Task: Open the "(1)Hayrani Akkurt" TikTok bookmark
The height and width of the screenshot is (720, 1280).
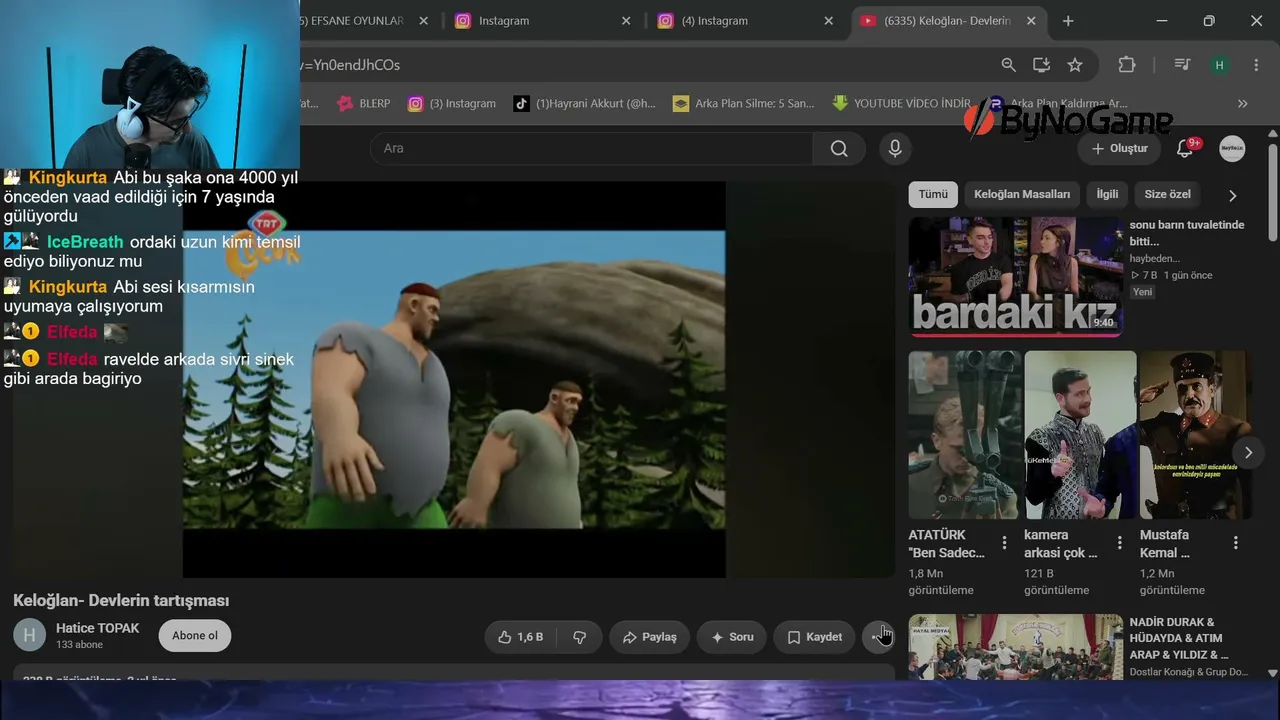Action: point(585,103)
